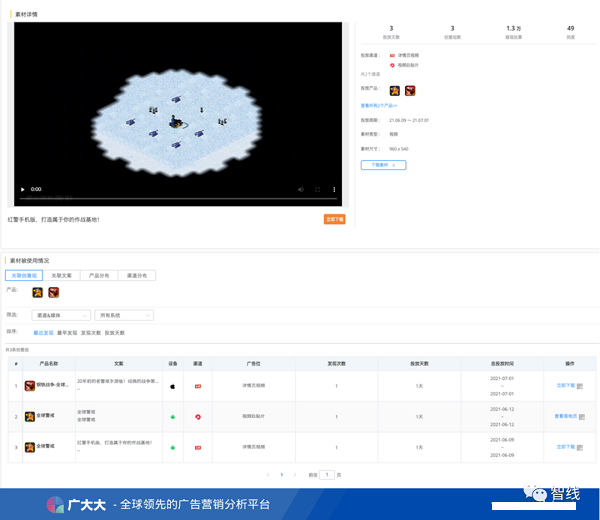Click the red channel icon in row 3
The image size is (600, 520).
point(198,448)
